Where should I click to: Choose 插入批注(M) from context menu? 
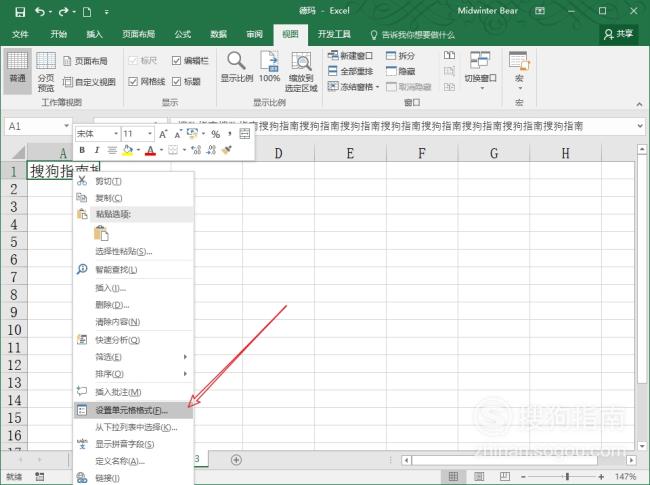click(133, 392)
